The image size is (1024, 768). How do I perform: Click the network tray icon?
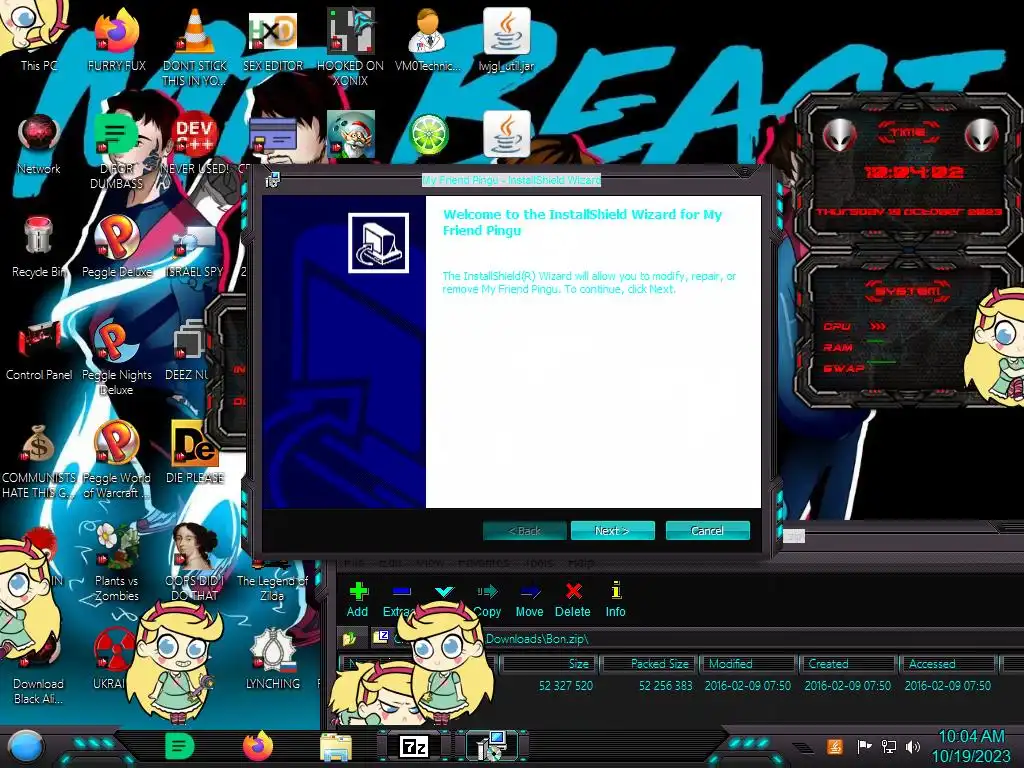[889, 746]
